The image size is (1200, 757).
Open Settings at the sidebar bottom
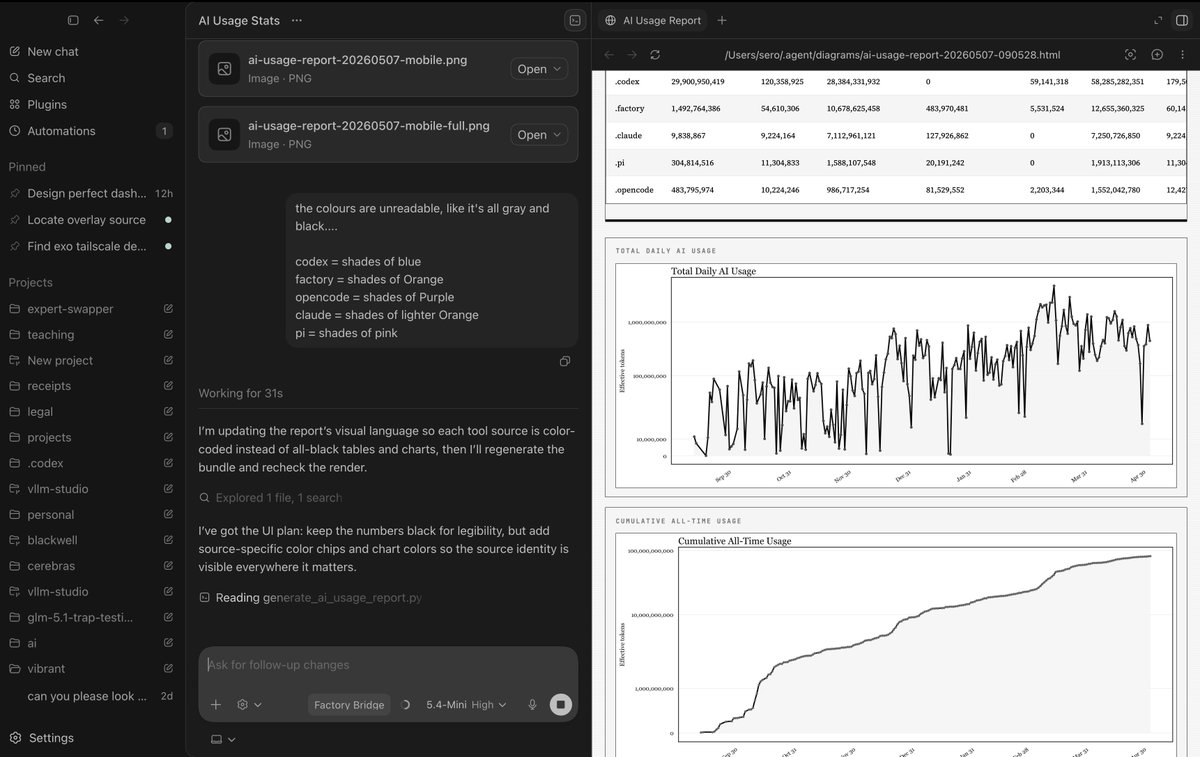50,738
